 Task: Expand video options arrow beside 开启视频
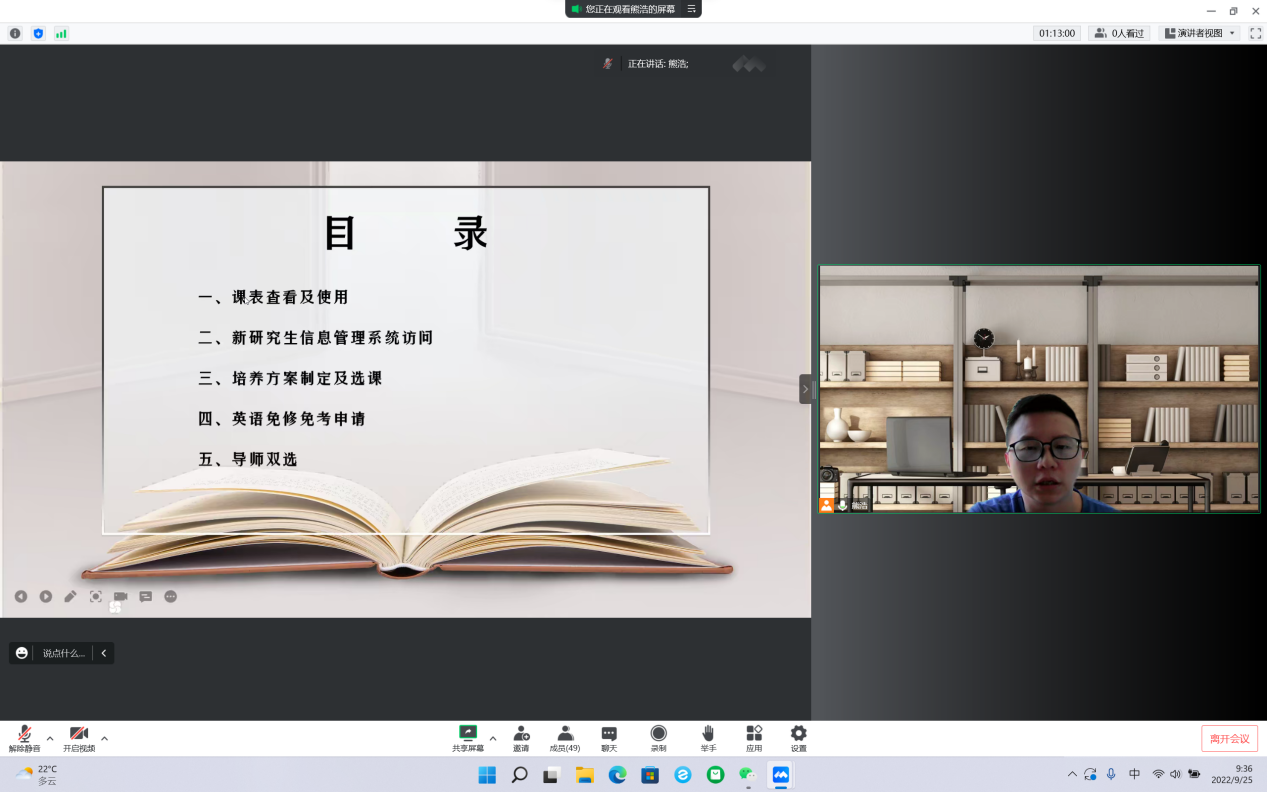click(x=104, y=738)
